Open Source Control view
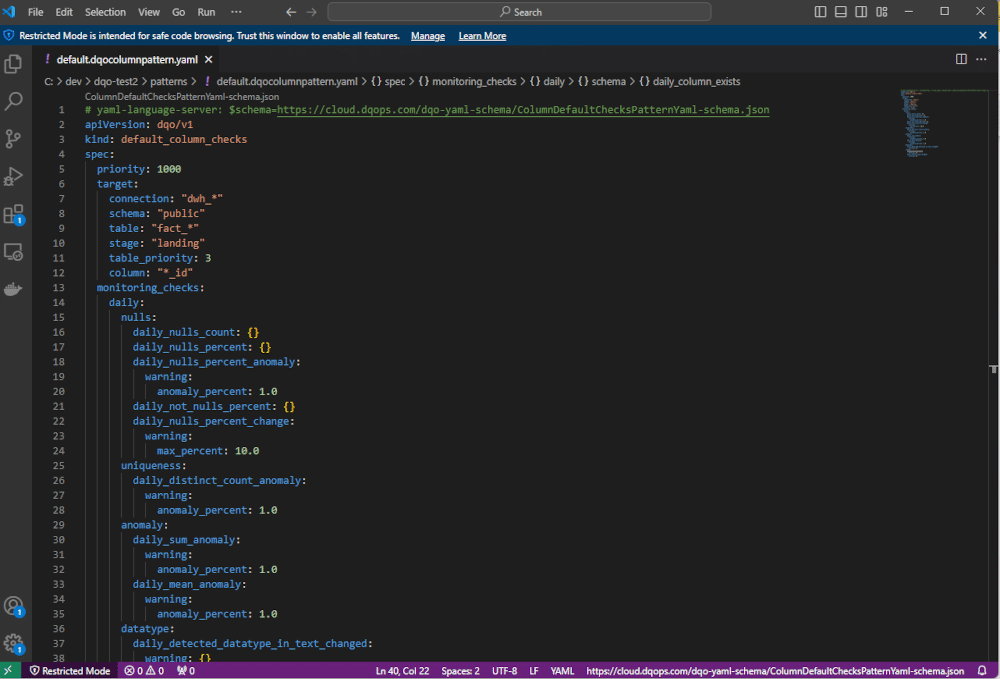 coord(14,139)
